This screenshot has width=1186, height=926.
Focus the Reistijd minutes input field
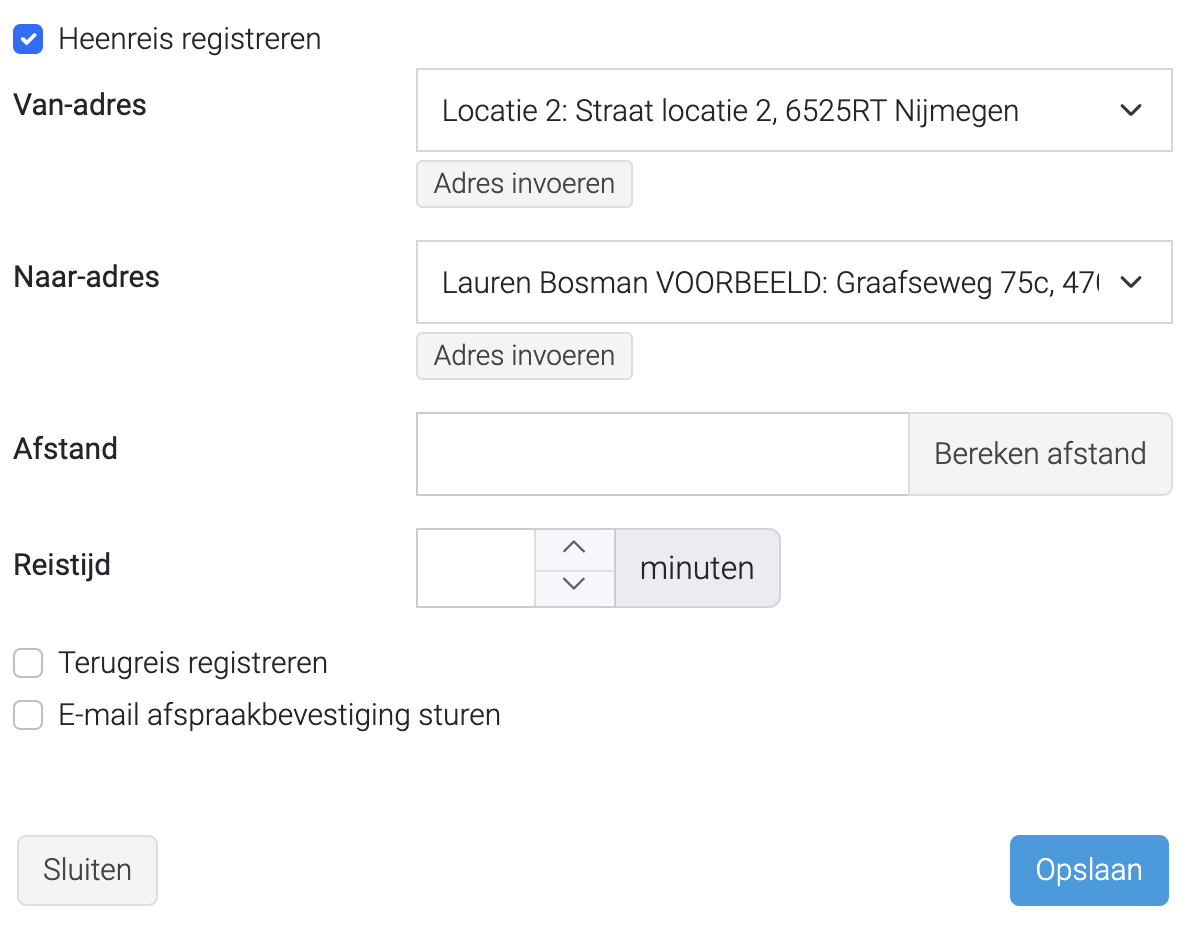pos(476,568)
